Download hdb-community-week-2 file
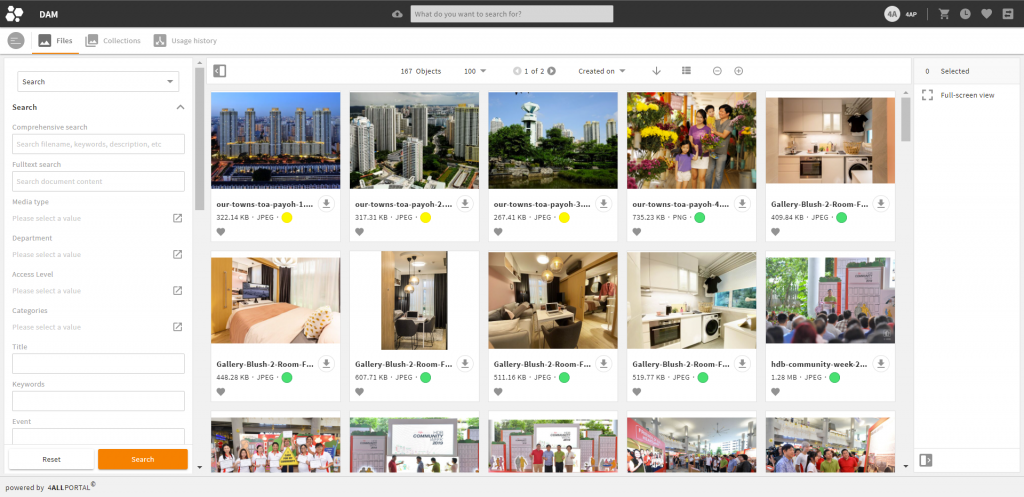The height and width of the screenshot is (497, 1024). coord(881,364)
